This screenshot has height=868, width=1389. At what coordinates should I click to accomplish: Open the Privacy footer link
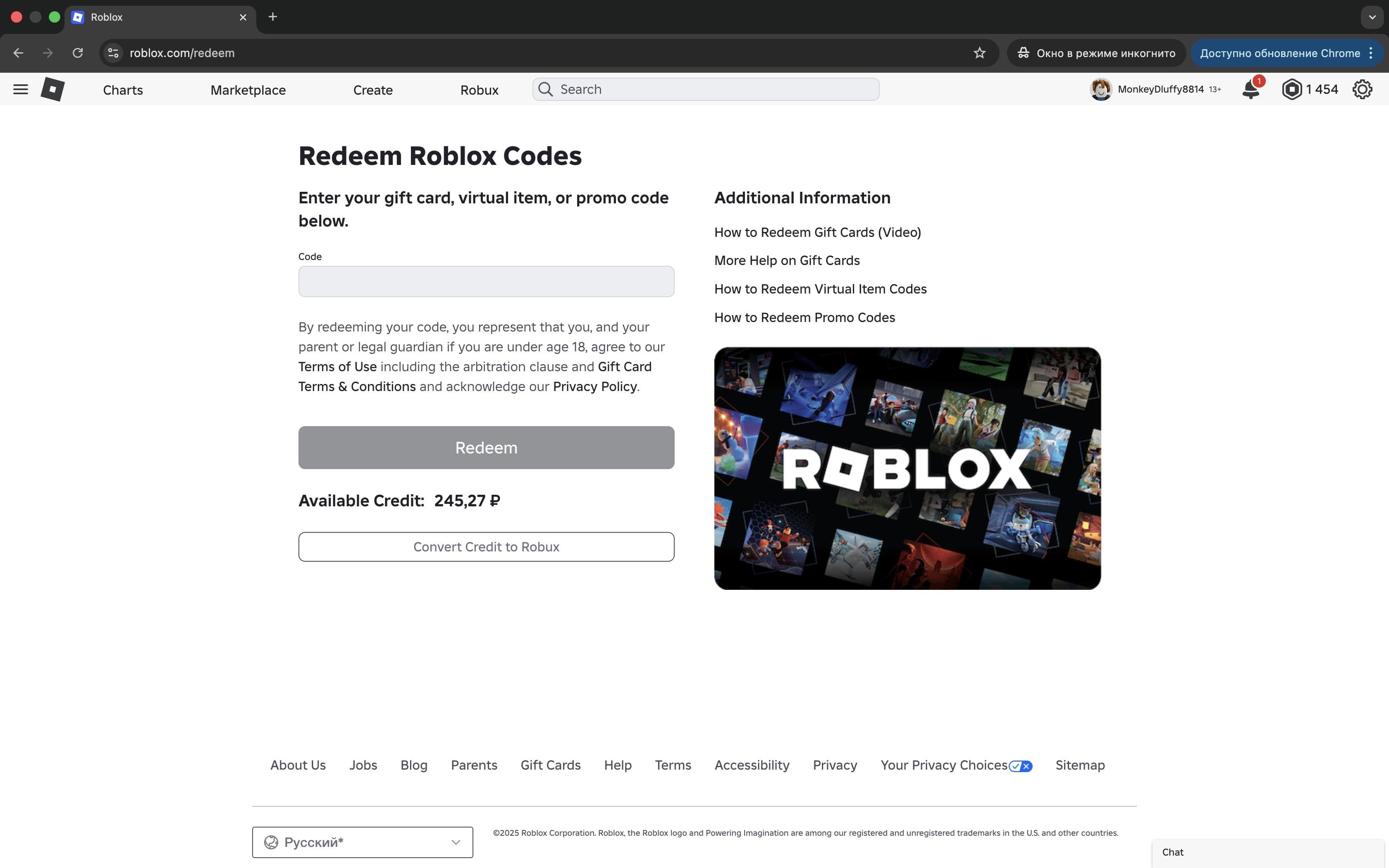[x=835, y=765]
